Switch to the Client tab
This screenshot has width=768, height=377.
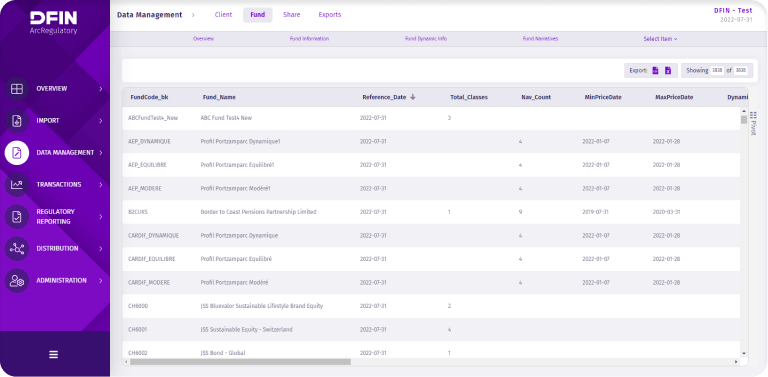(x=223, y=15)
